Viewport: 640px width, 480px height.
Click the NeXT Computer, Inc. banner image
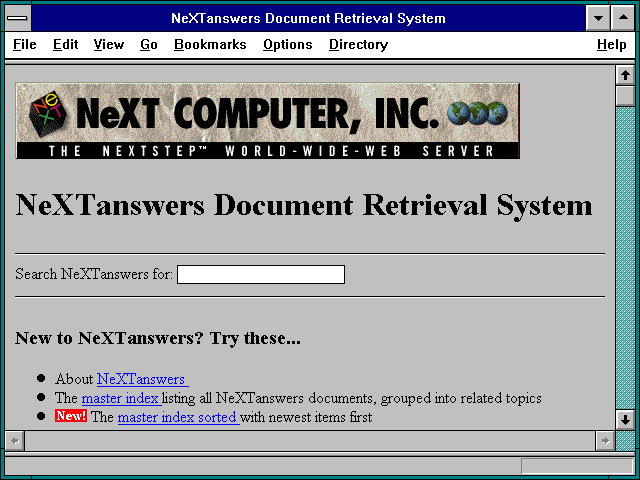(x=267, y=121)
